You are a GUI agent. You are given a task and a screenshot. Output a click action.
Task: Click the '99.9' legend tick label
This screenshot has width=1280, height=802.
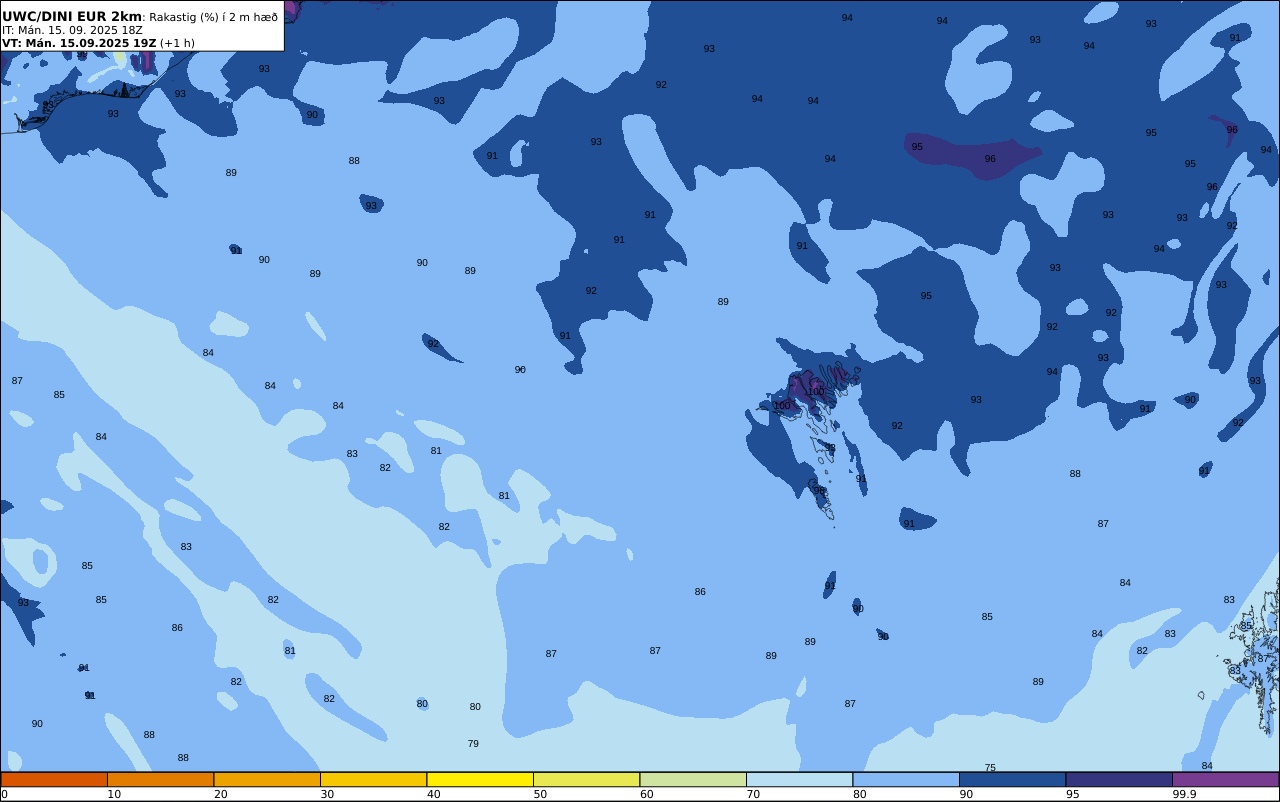coord(1184,794)
